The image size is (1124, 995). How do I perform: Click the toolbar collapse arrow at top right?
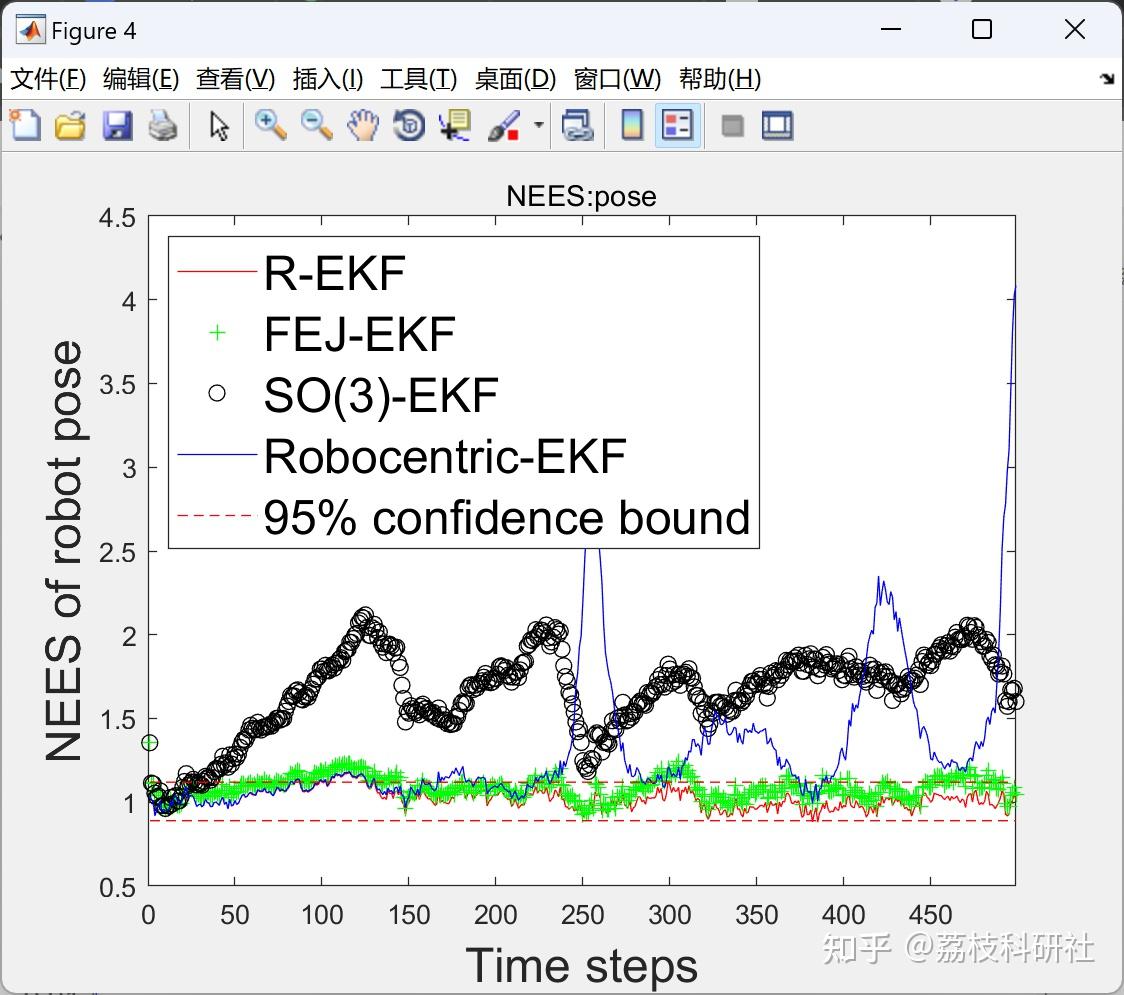click(1106, 78)
